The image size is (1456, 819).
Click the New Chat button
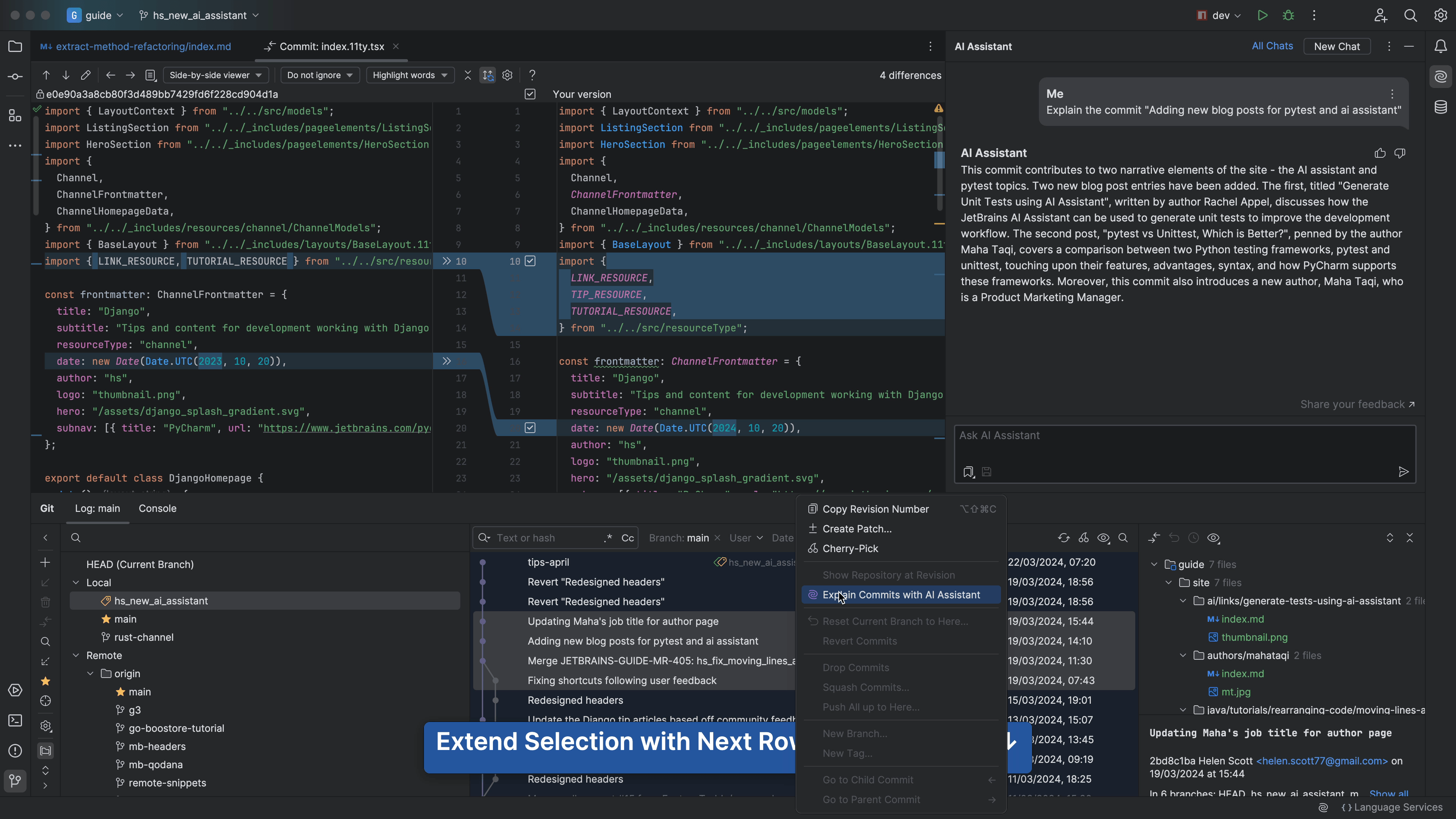(x=1336, y=46)
